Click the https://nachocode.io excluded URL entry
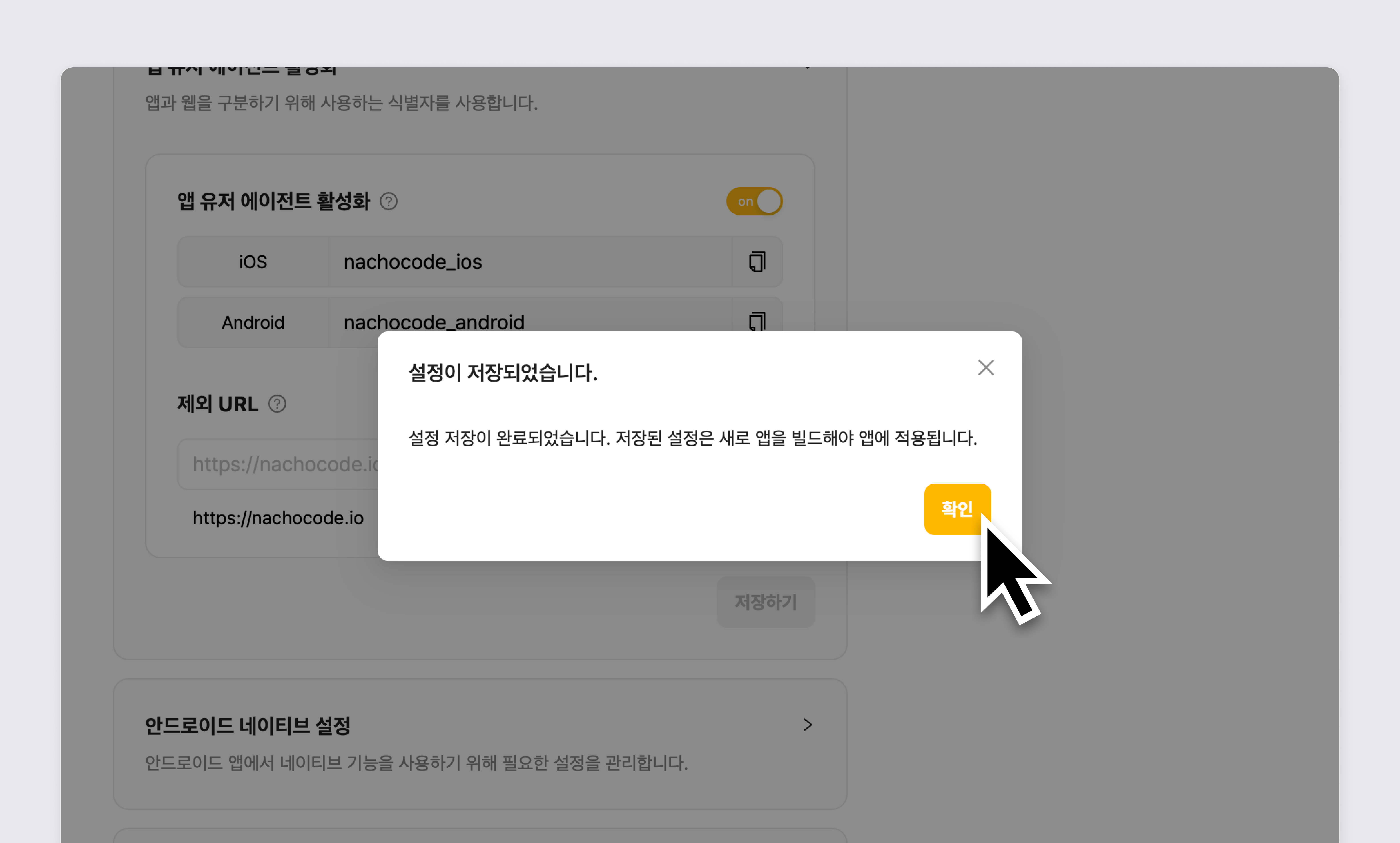This screenshot has width=1400, height=843. point(278,518)
